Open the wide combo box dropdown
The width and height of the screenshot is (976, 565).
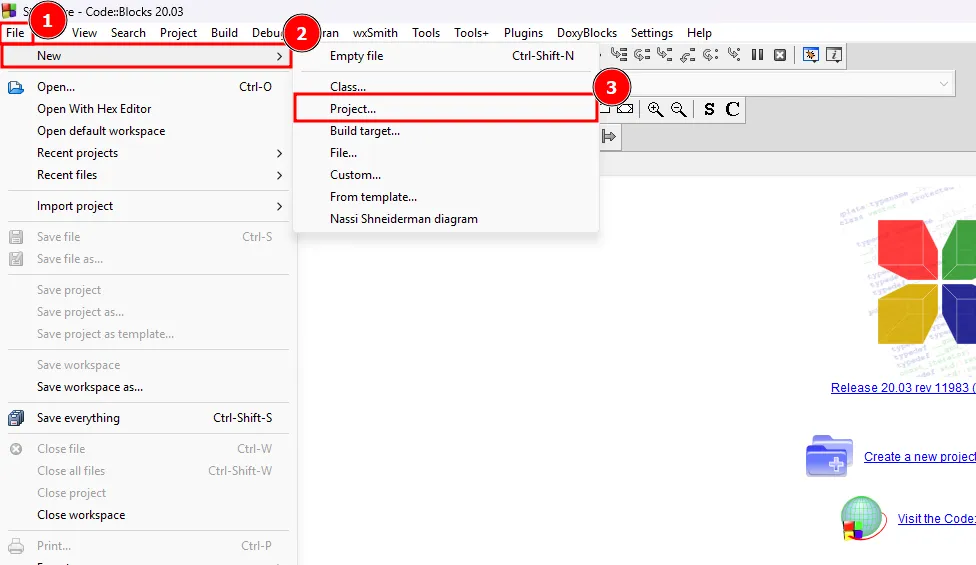[943, 85]
